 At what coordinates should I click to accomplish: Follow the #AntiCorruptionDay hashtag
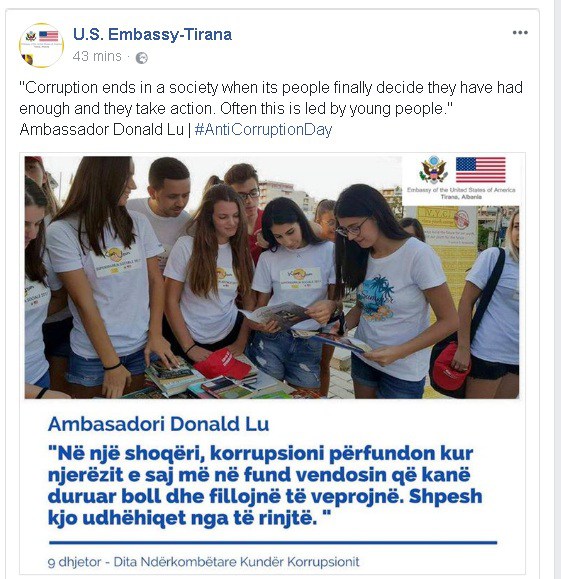pos(263,130)
